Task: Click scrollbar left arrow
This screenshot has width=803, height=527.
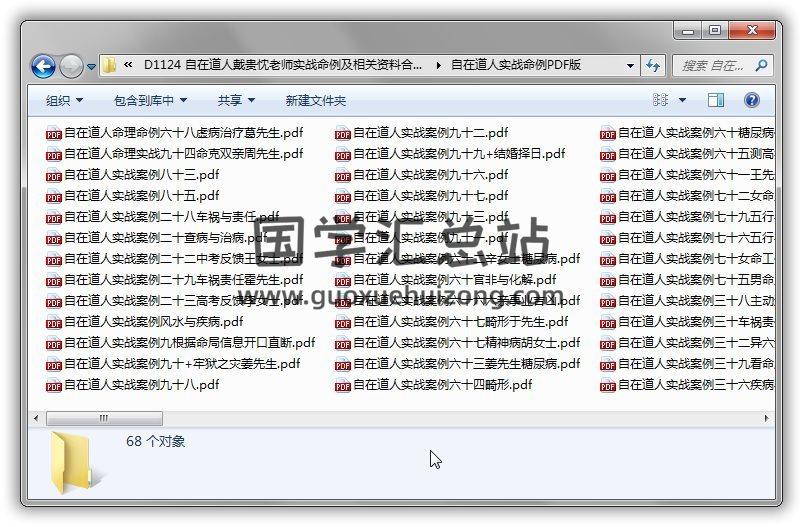Action: click(x=36, y=418)
